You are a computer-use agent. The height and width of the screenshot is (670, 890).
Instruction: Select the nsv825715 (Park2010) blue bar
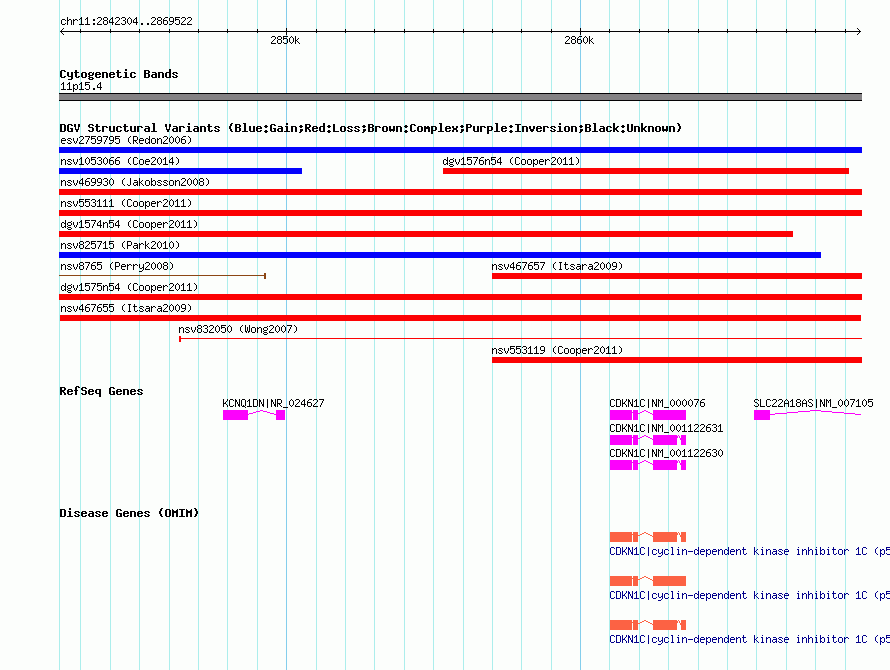(440, 255)
